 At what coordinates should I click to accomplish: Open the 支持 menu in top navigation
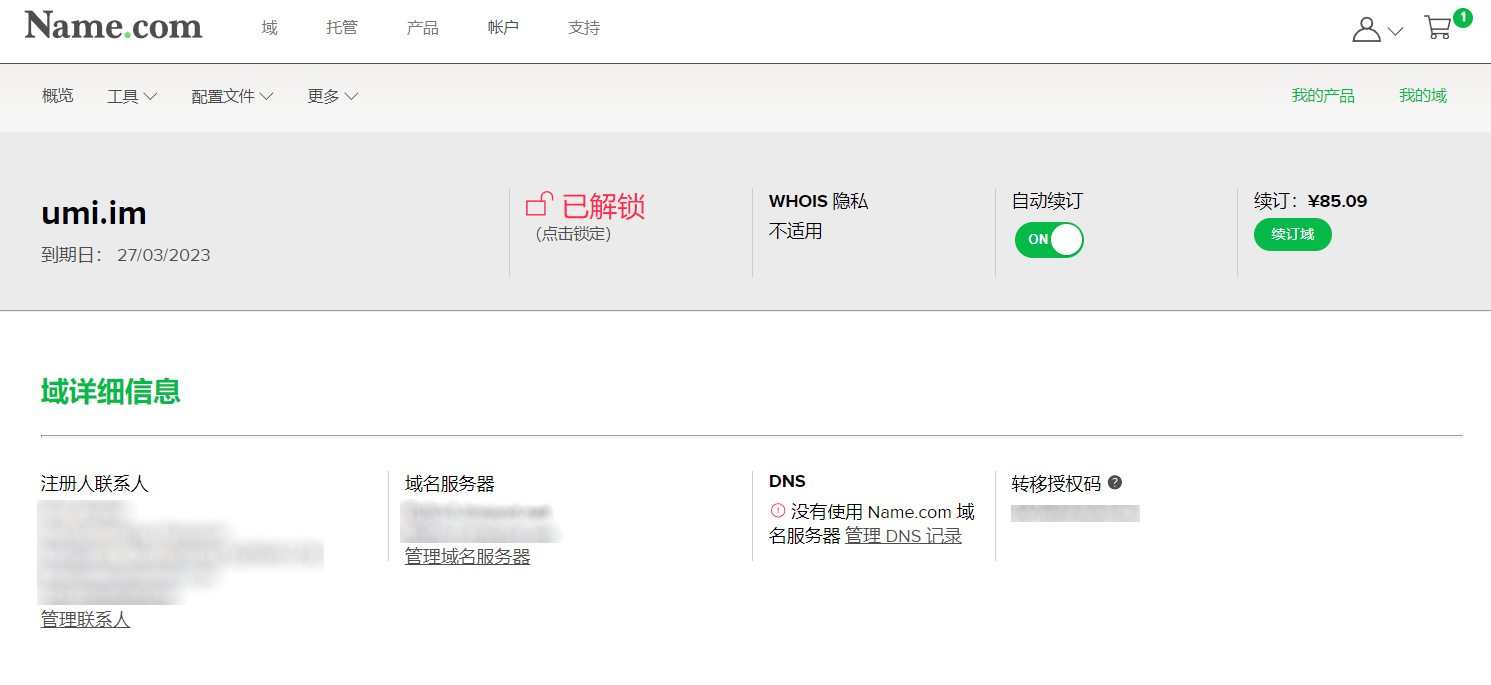coord(584,28)
